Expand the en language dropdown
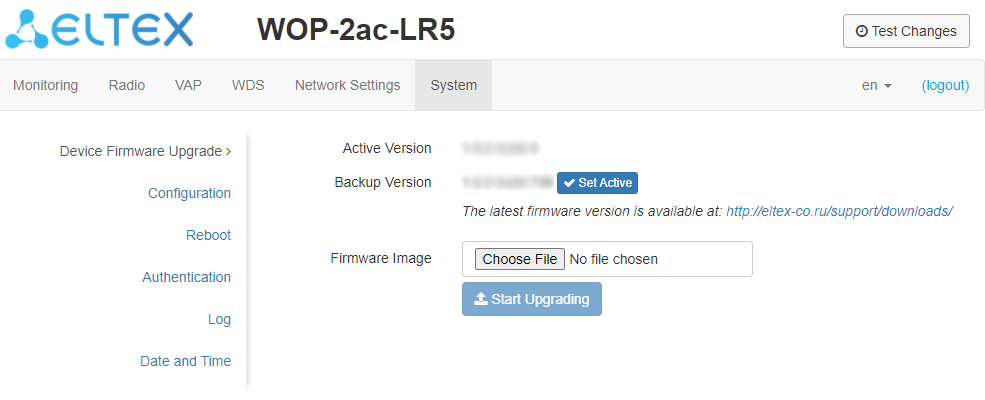The image size is (985, 400). coord(876,85)
